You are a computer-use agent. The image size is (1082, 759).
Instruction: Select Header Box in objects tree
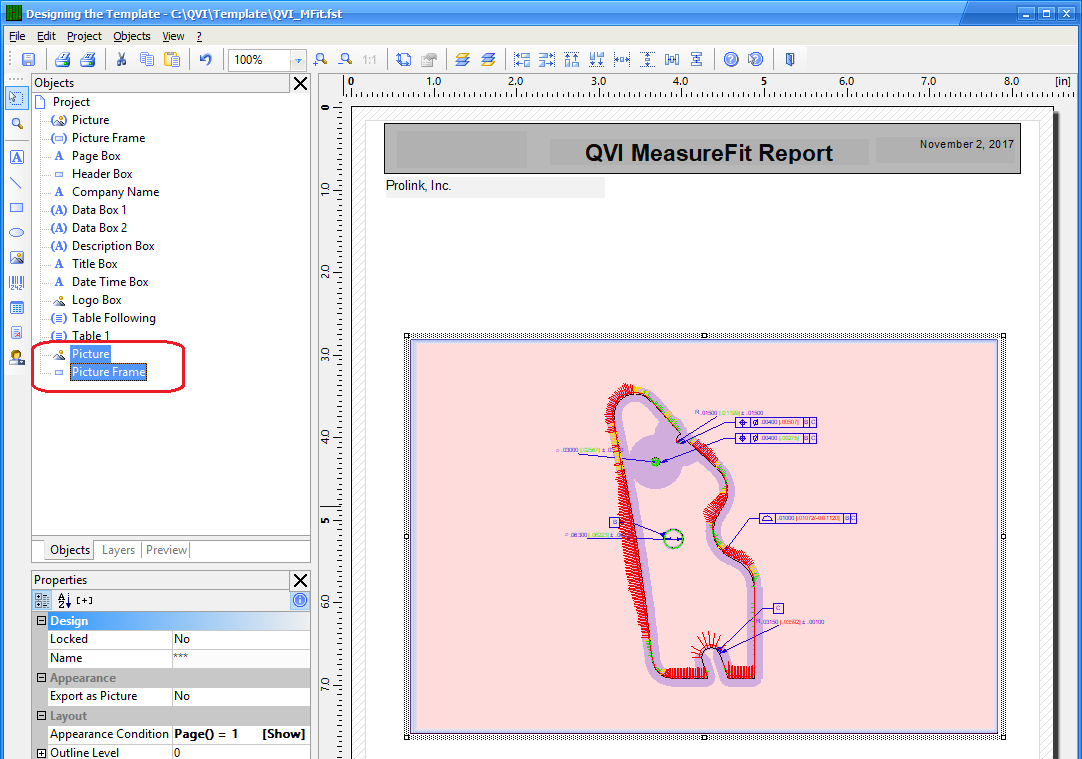[x=102, y=174]
